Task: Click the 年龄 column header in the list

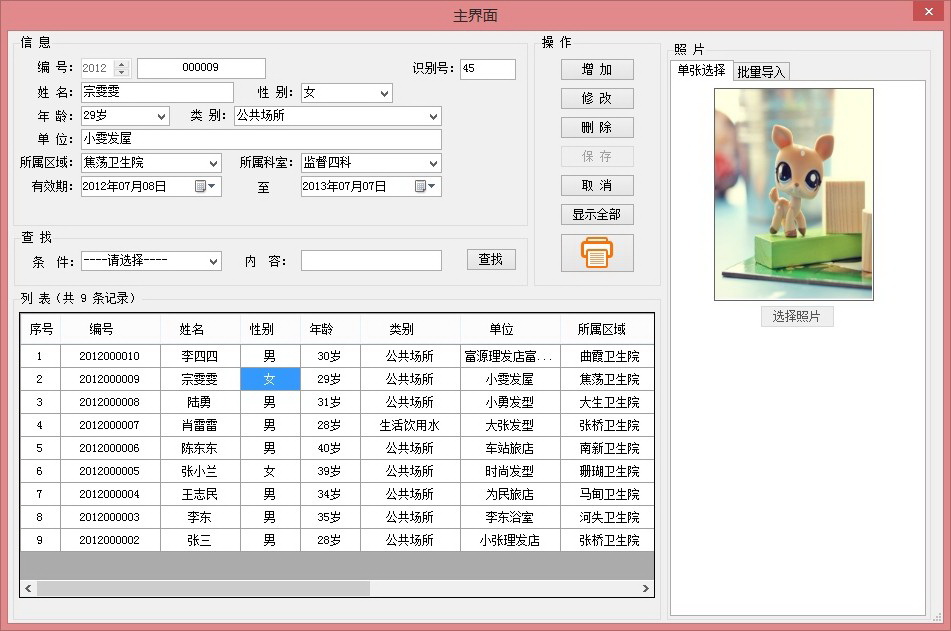Action: point(331,329)
